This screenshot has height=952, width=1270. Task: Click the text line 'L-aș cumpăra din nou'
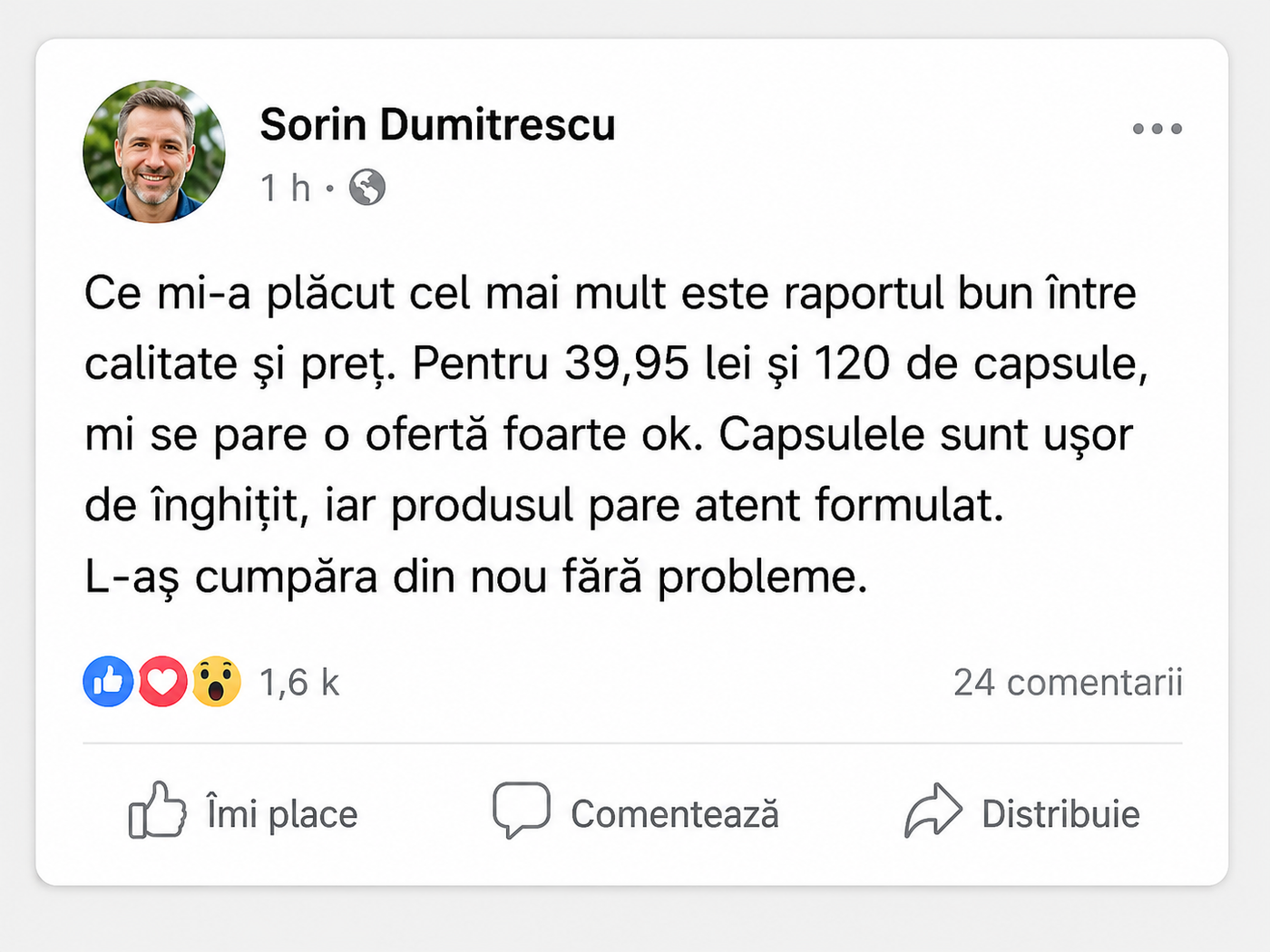click(x=476, y=577)
